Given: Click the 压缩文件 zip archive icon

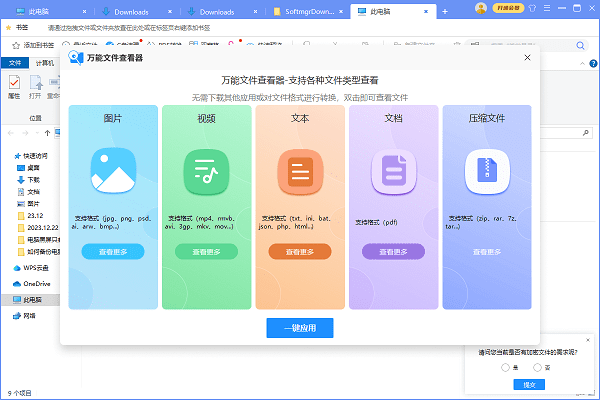Looking at the screenshot, I should coord(486,171).
